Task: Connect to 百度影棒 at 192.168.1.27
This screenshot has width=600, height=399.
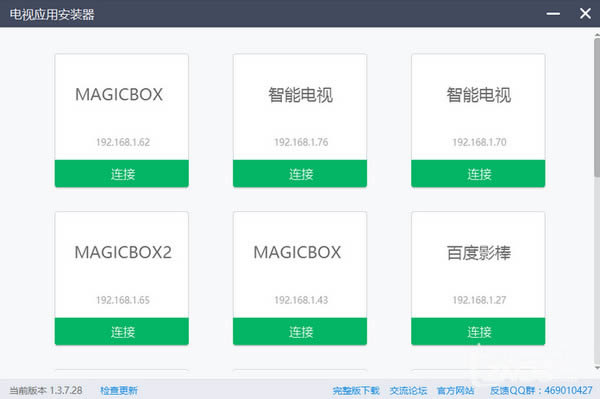Action: 478,331
